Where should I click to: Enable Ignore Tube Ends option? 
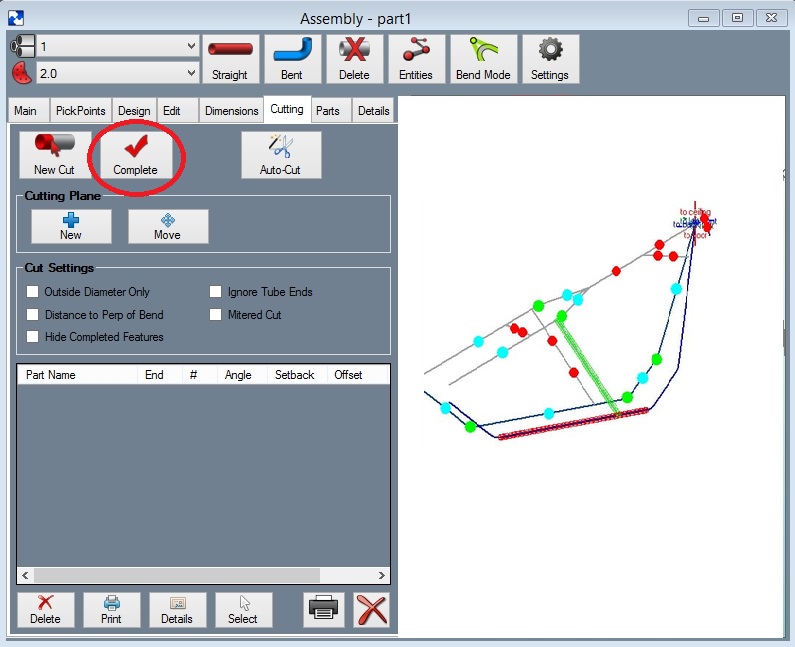pyautogui.click(x=216, y=292)
